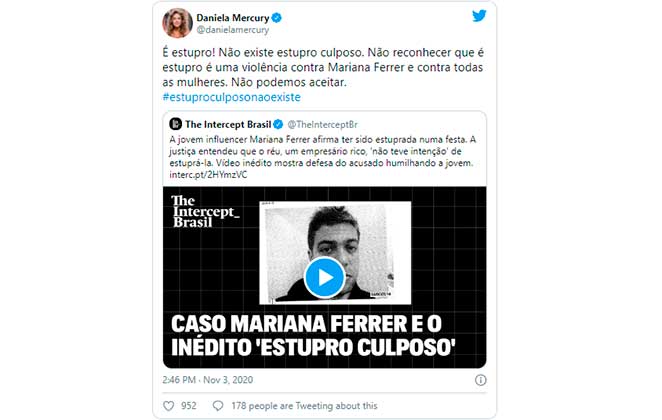Click the Daniela Mercury display name

pyautogui.click(x=233, y=18)
